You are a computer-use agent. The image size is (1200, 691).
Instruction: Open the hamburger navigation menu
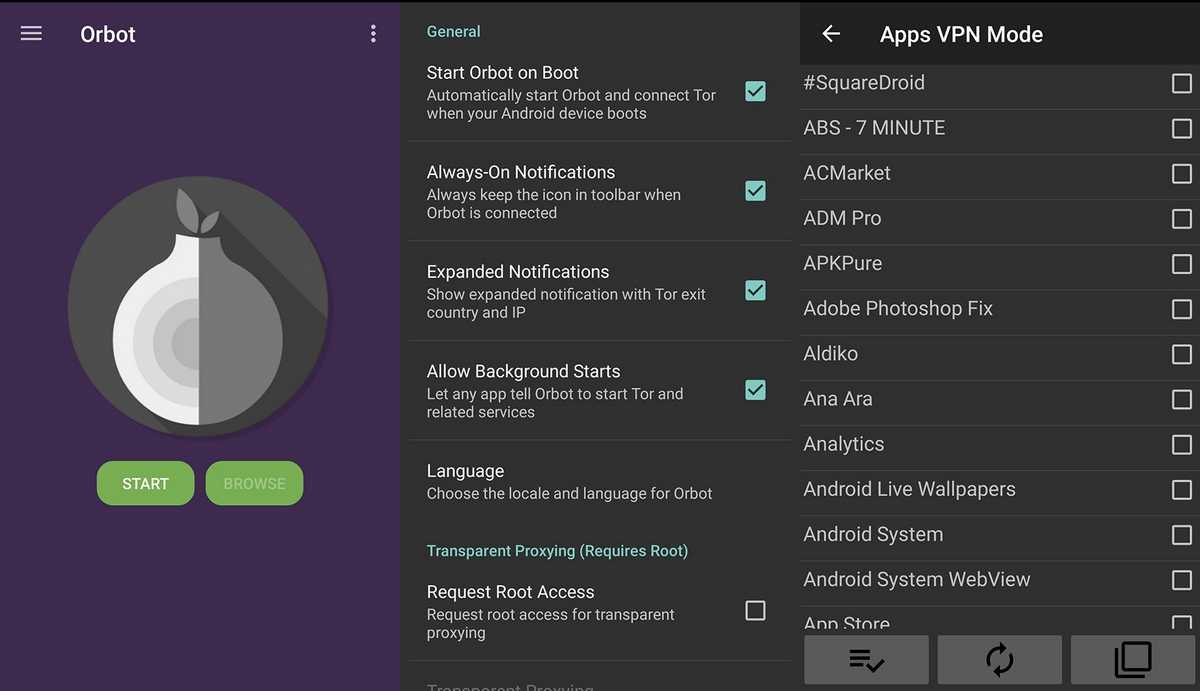pos(31,34)
